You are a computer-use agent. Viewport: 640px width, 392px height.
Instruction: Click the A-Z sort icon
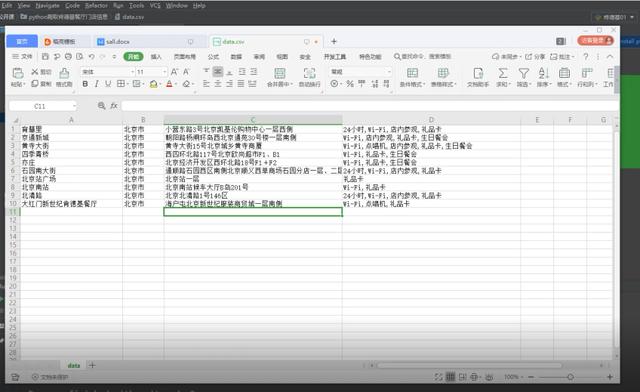(543, 73)
